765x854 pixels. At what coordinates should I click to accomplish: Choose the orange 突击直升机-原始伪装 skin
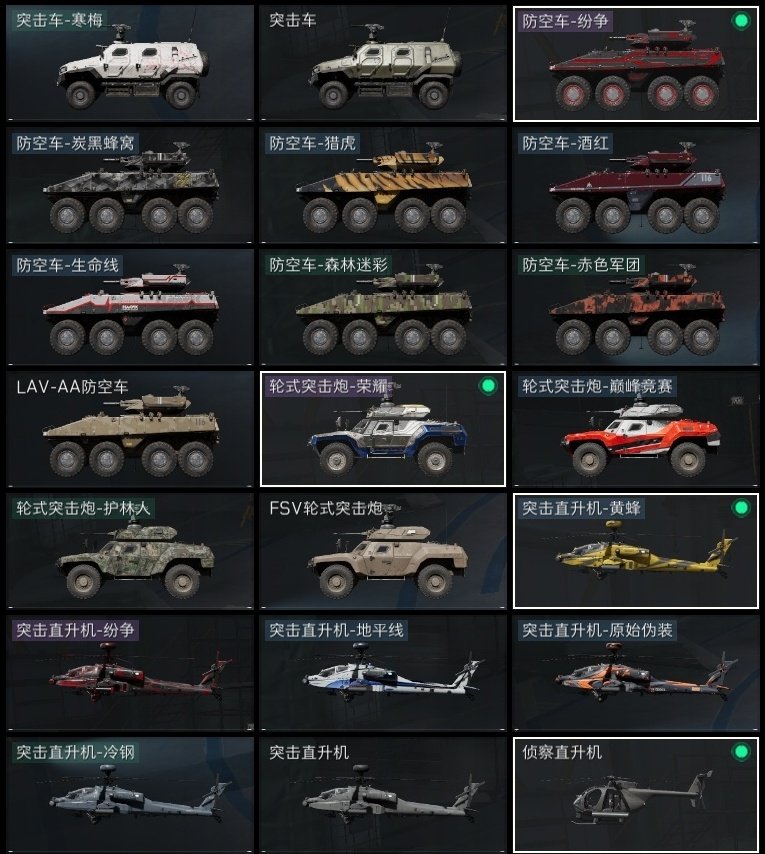[636, 673]
